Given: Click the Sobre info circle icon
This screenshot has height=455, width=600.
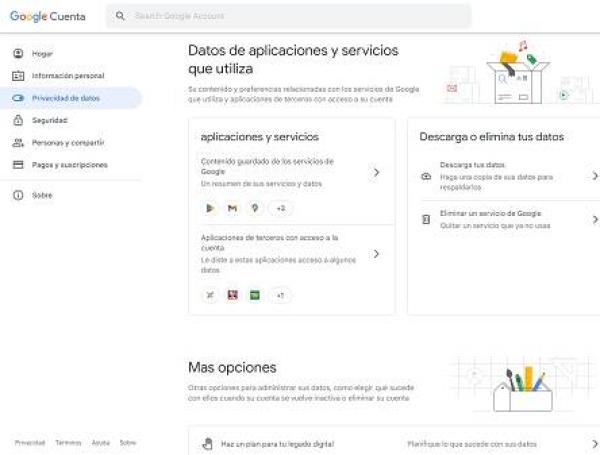Looking at the screenshot, I should pyautogui.click(x=18, y=195).
